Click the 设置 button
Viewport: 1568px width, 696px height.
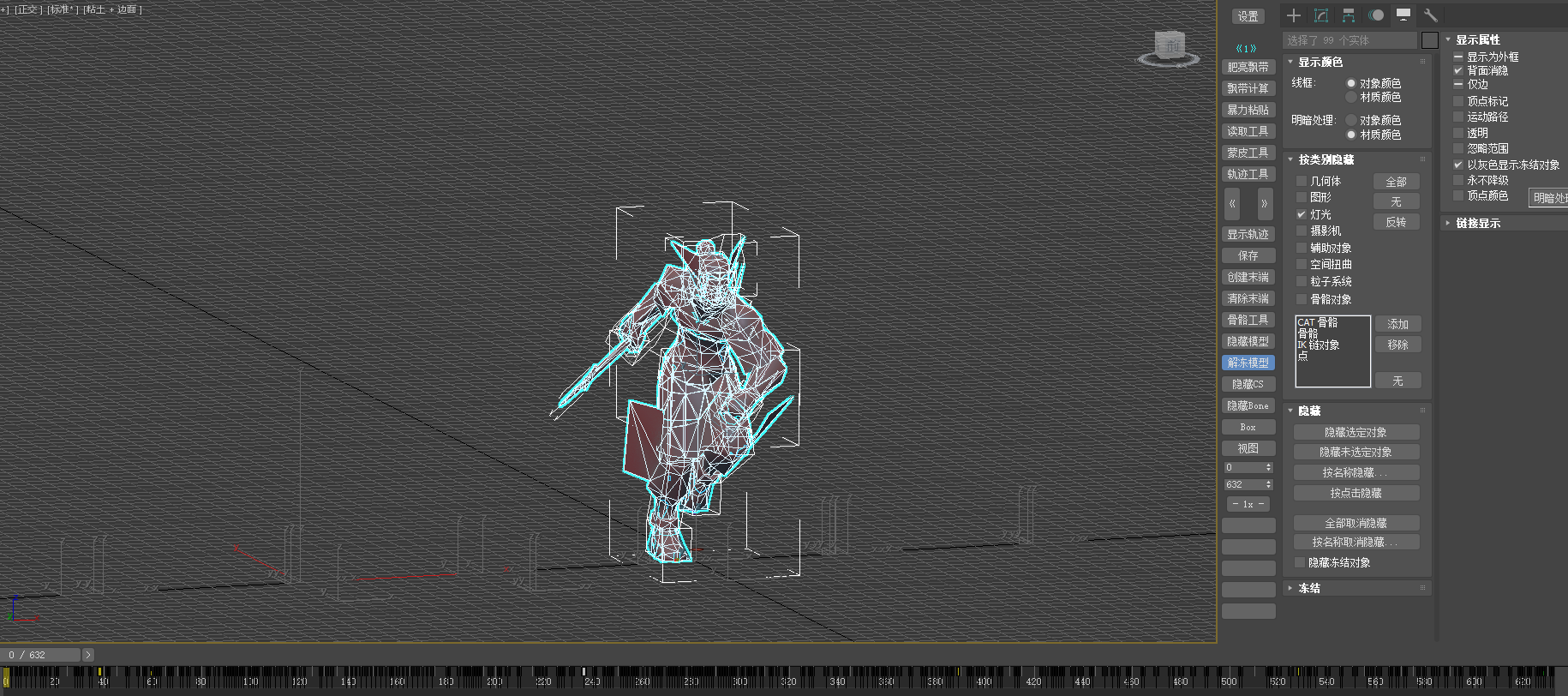tap(1248, 16)
